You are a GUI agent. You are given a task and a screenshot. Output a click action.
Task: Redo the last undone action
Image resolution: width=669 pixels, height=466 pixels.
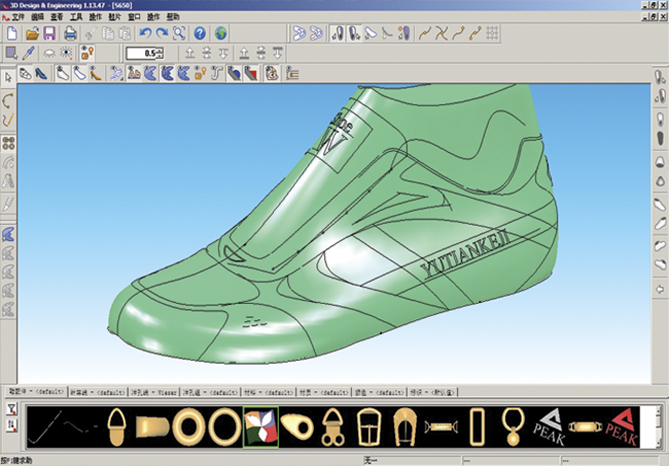pos(162,33)
